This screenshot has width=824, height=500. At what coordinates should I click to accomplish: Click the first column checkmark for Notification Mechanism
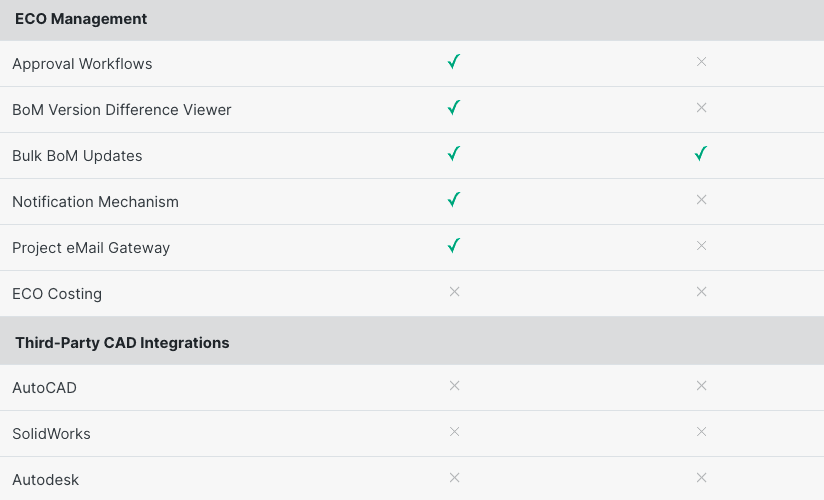(x=454, y=200)
